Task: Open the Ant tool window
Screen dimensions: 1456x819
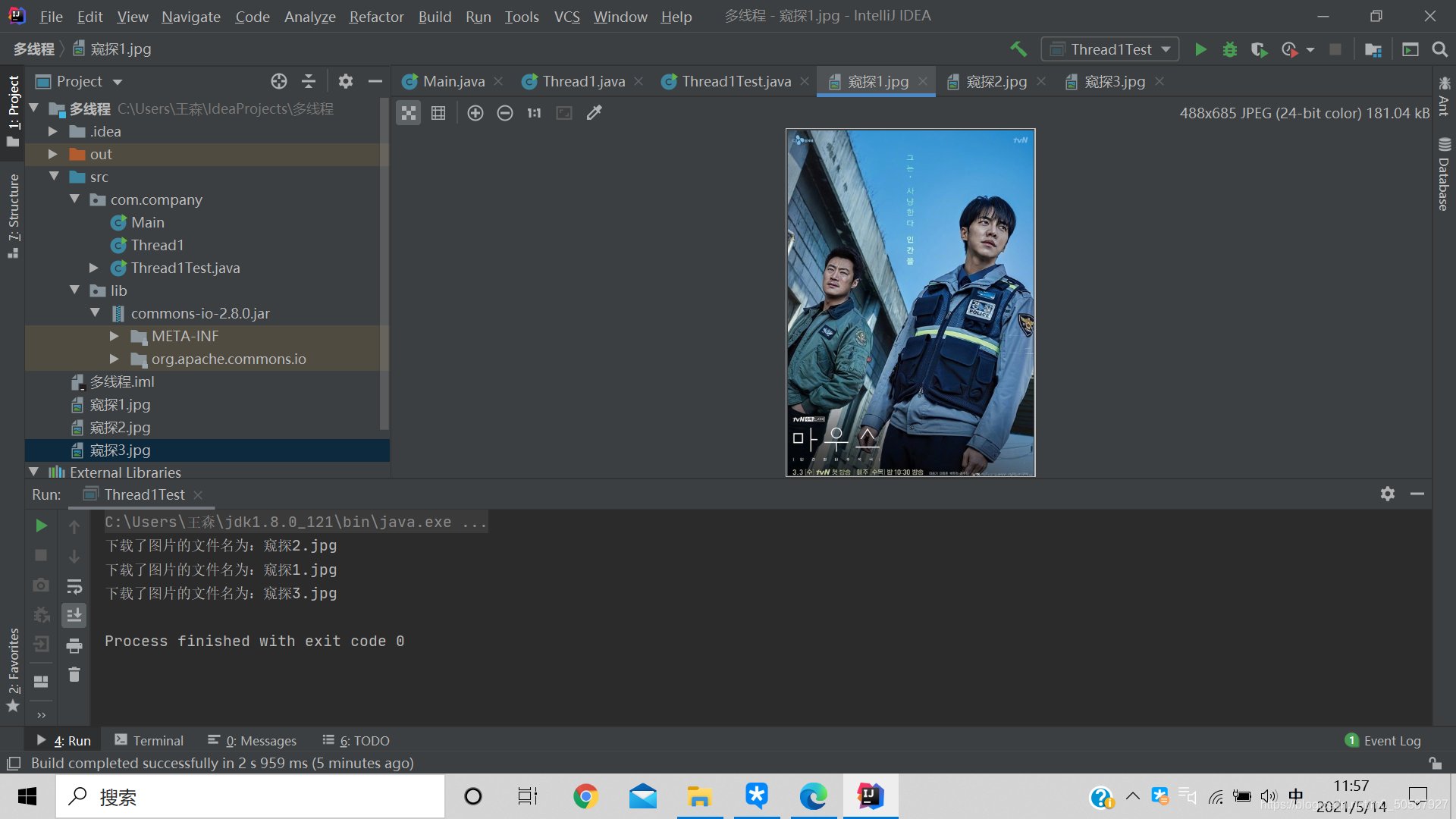Action: pos(1444,96)
